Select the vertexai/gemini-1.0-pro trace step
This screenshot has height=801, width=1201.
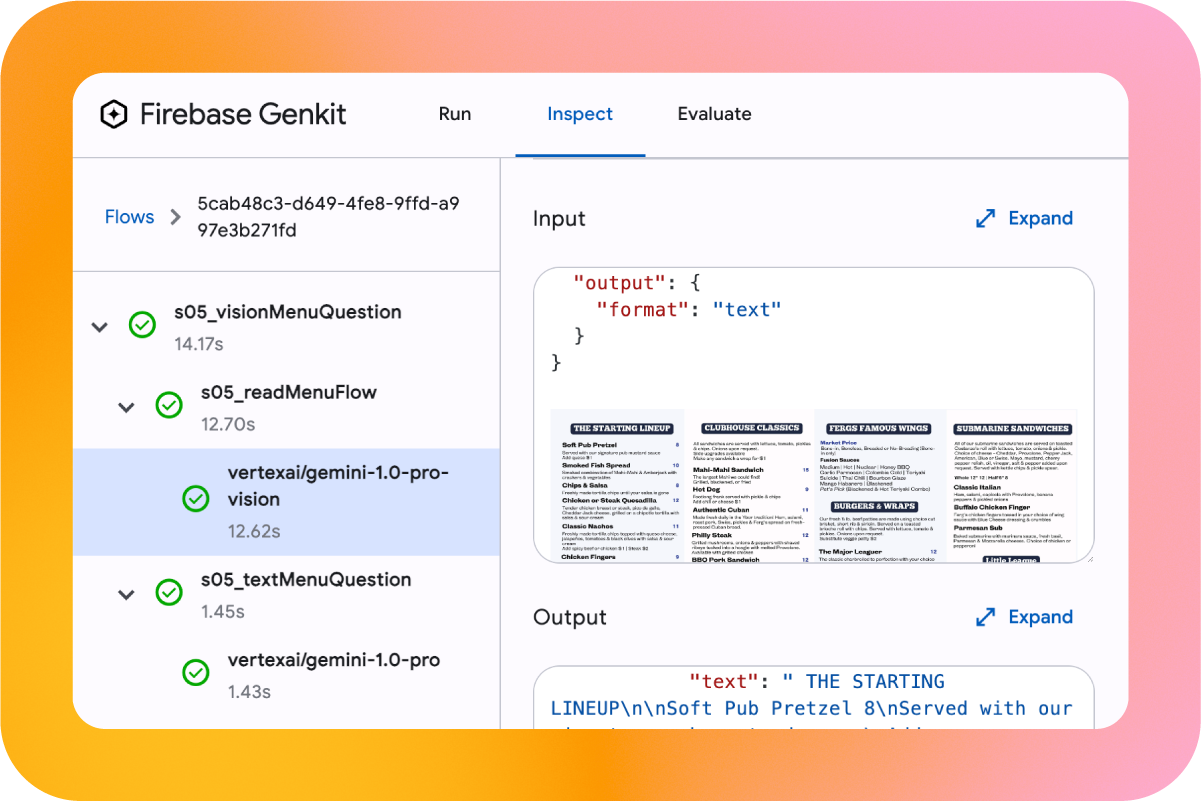[334, 660]
